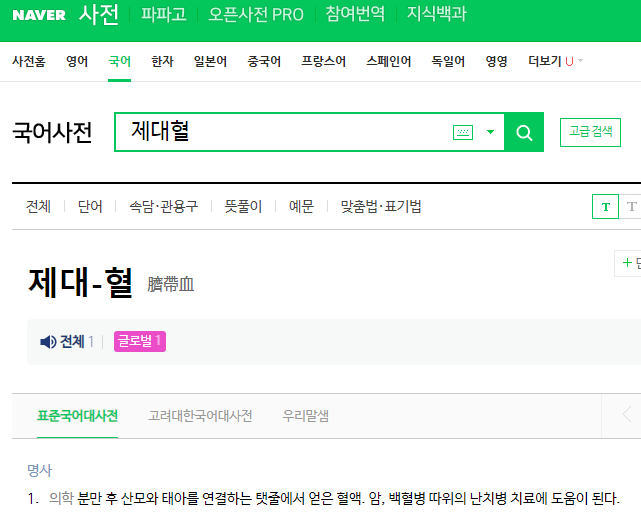Click the magnifier search button
This screenshot has height=523, width=641.
pos(524,132)
